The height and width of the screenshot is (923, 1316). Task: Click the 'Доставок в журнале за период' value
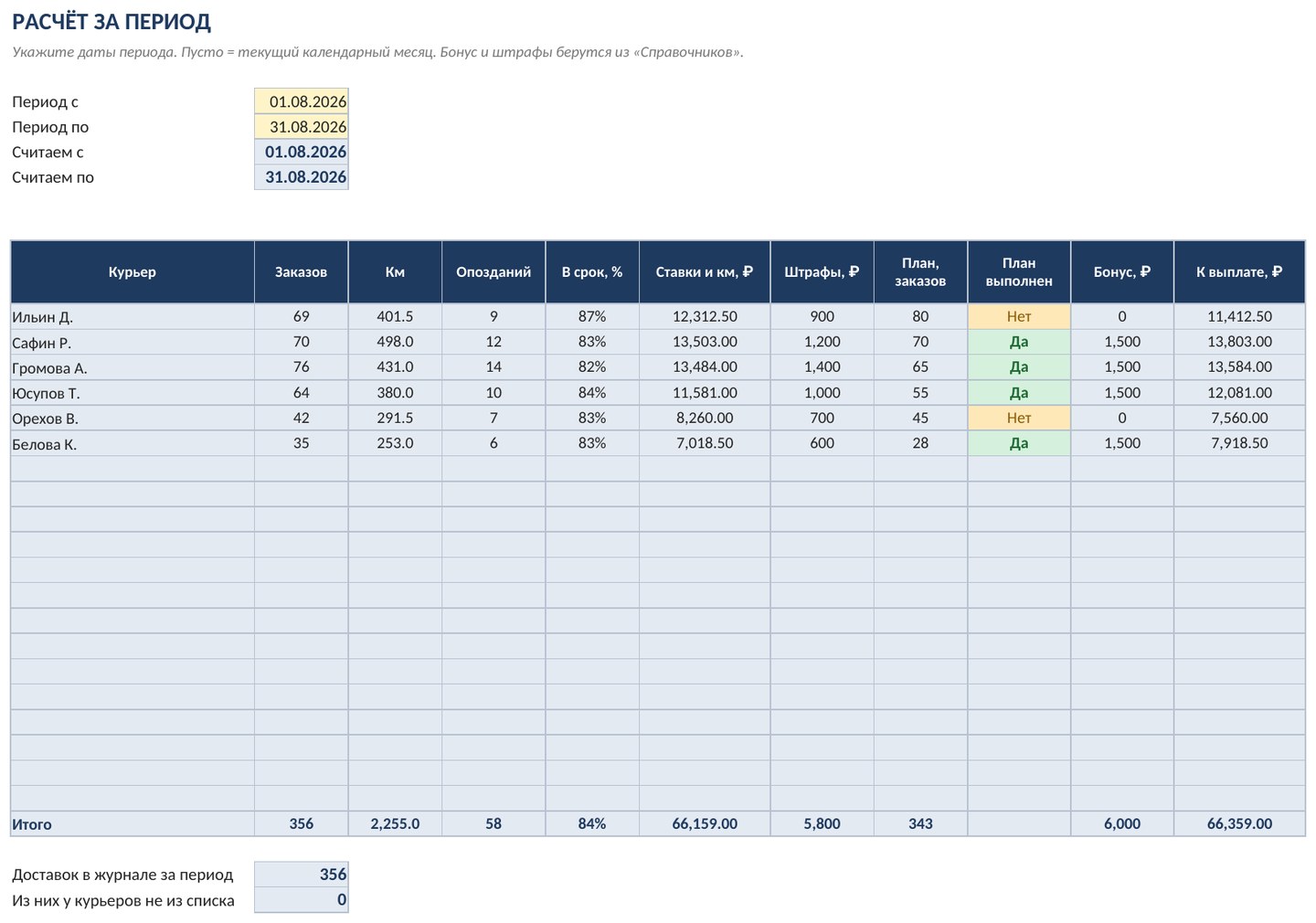pyautogui.click(x=302, y=875)
